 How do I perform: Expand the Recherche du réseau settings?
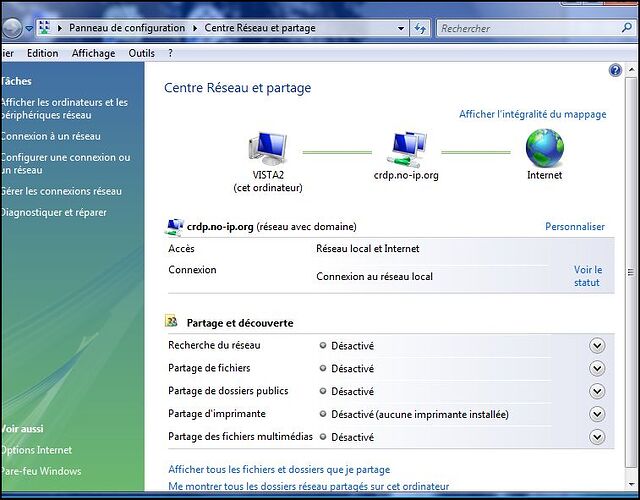click(597, 346)
